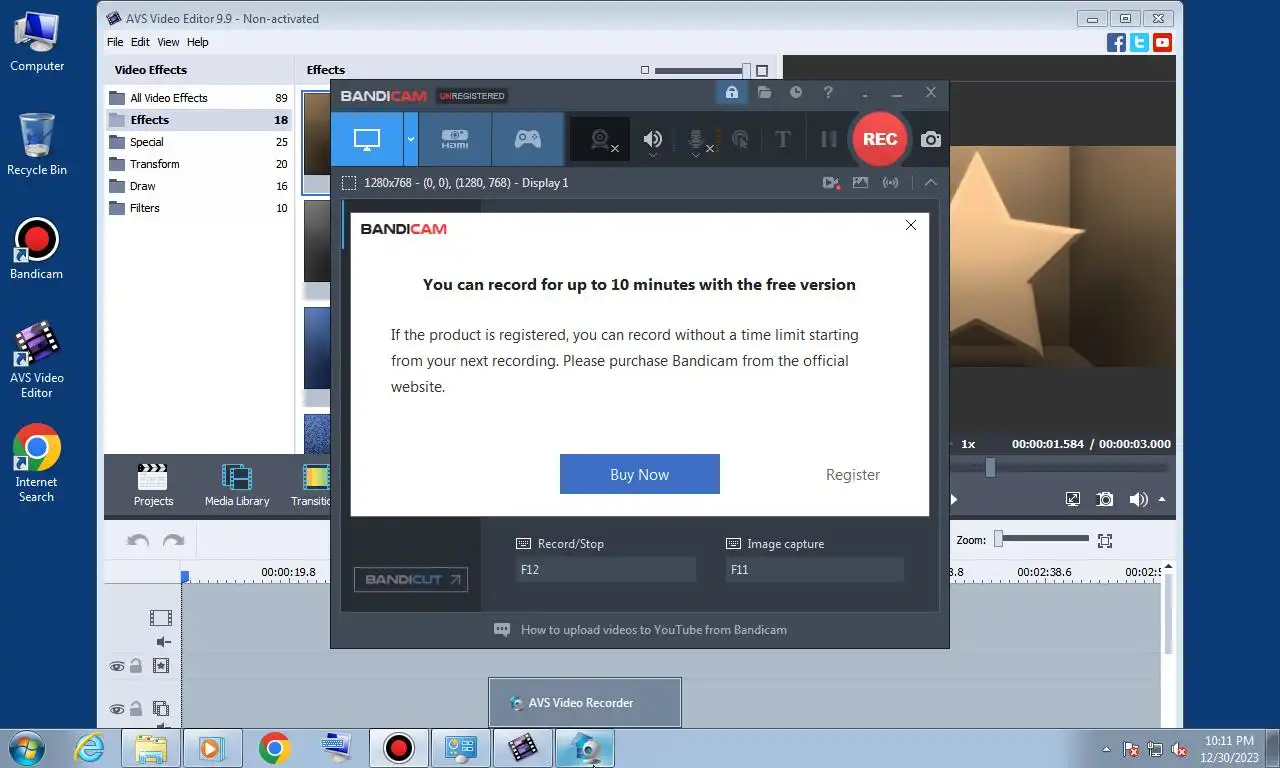
Task: Select HDMI device recording mode
Action: [455, 140]
